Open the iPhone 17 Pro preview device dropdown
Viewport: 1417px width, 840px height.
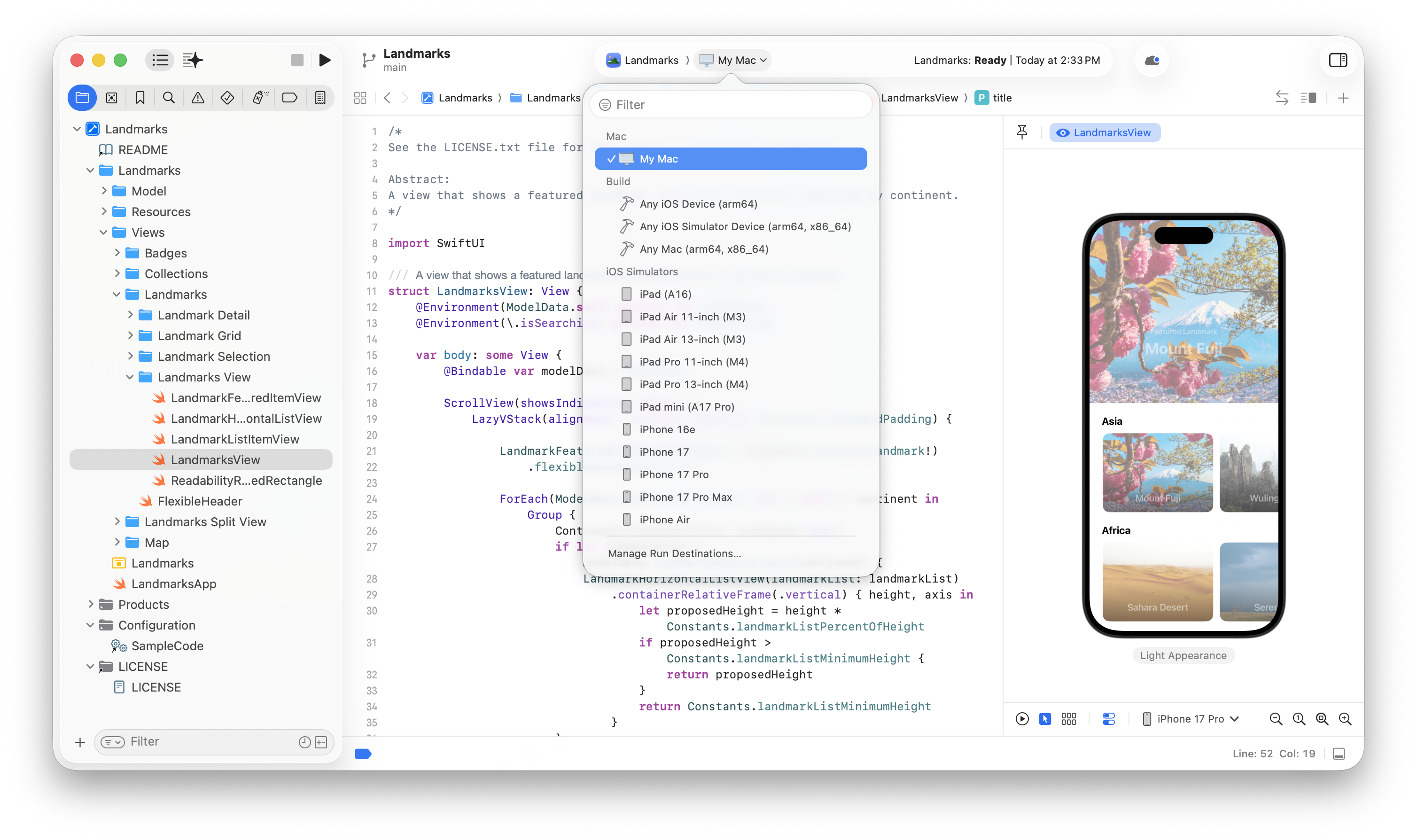click(1191, 719)
